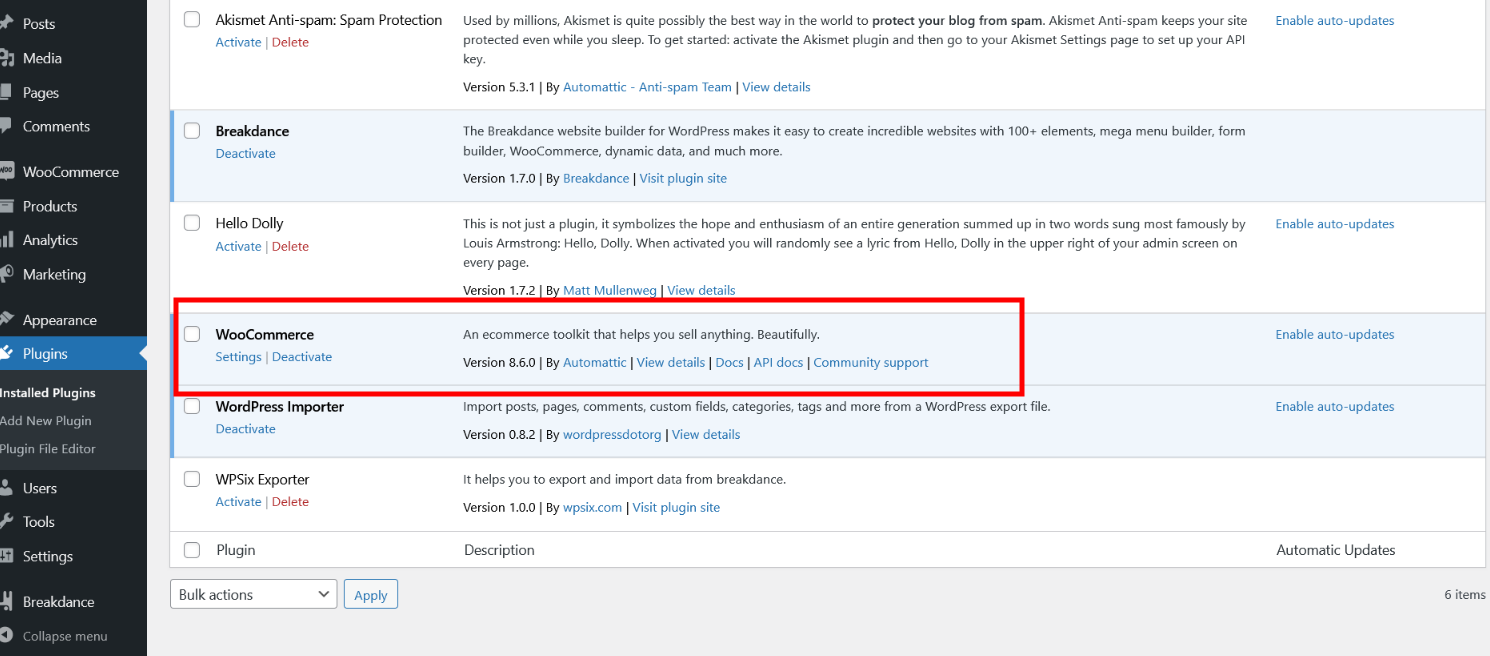Open the Products menu

[x=50, y=206]
